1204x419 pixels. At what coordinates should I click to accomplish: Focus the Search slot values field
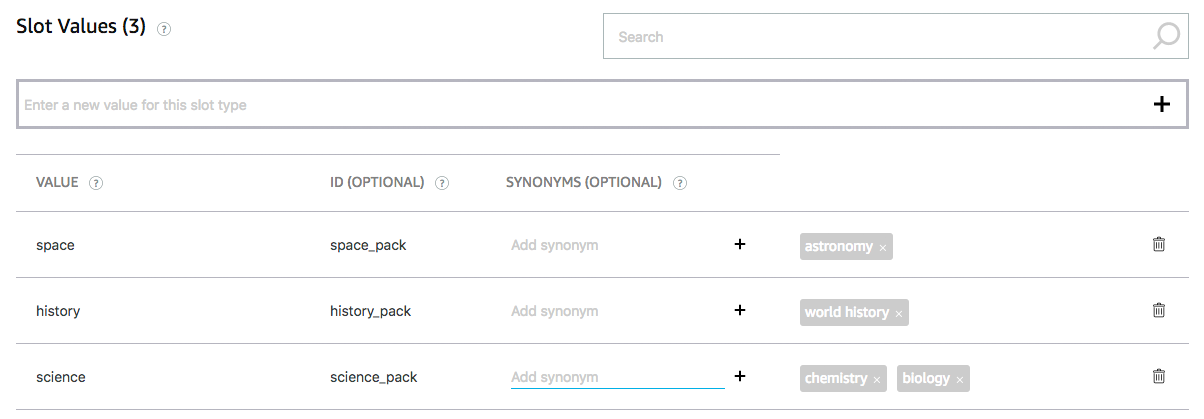880,37
